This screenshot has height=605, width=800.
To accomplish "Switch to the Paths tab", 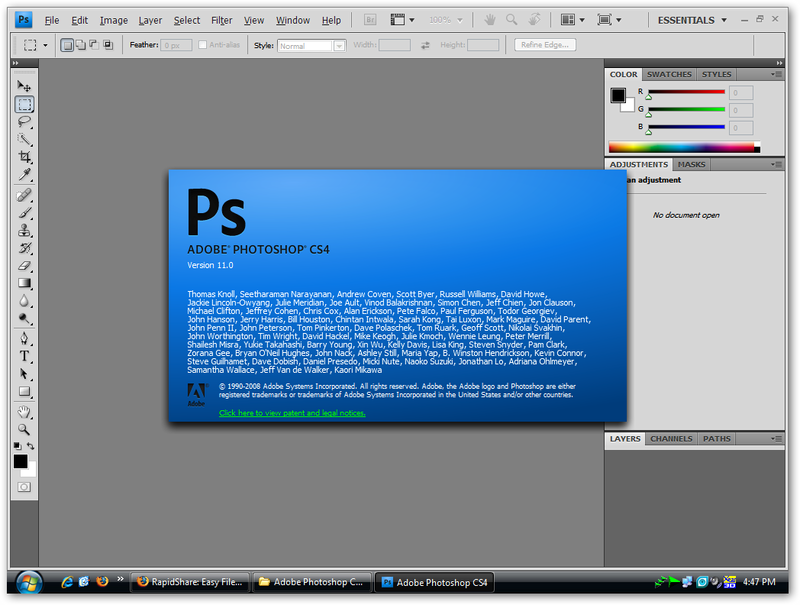I will (x=716, y=439).
